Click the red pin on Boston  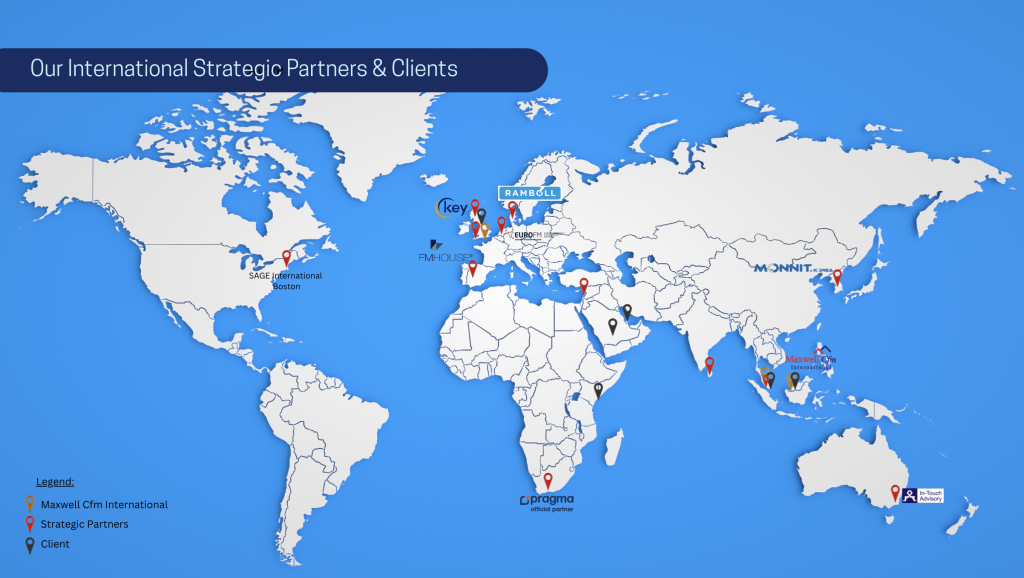coord(287,257)
